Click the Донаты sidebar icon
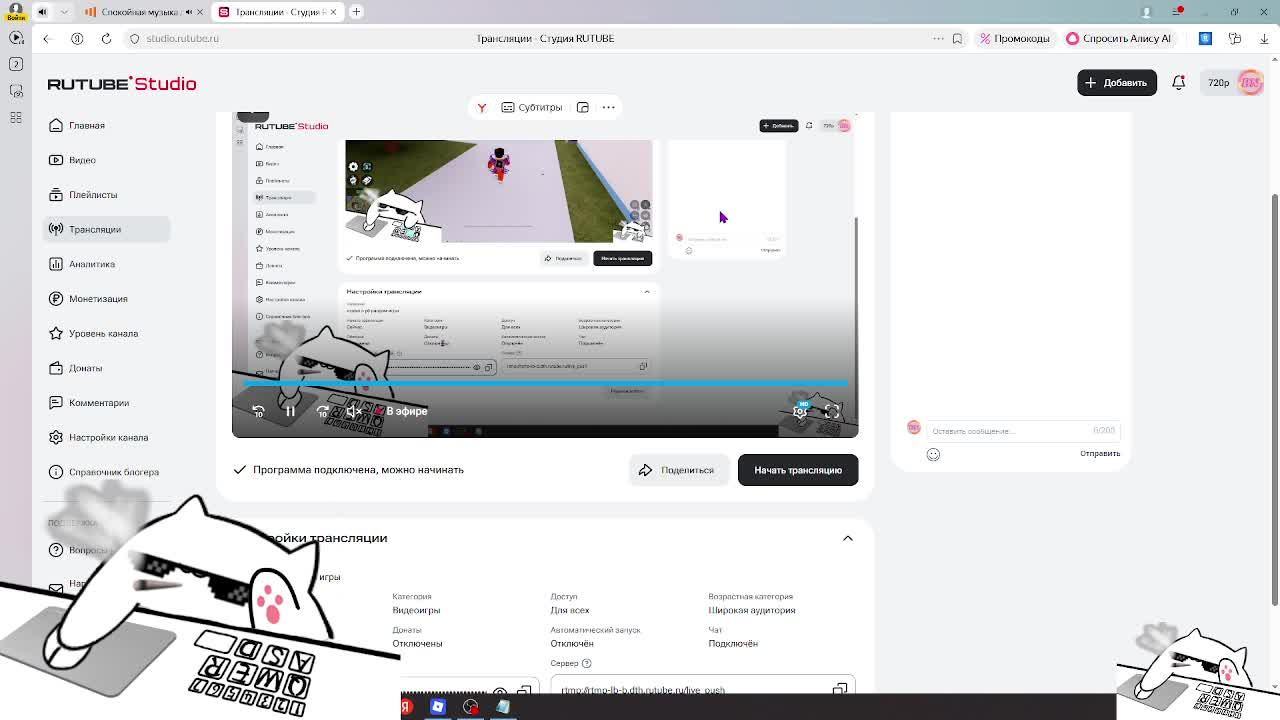Screen dimensions: 1280x720 56,368
